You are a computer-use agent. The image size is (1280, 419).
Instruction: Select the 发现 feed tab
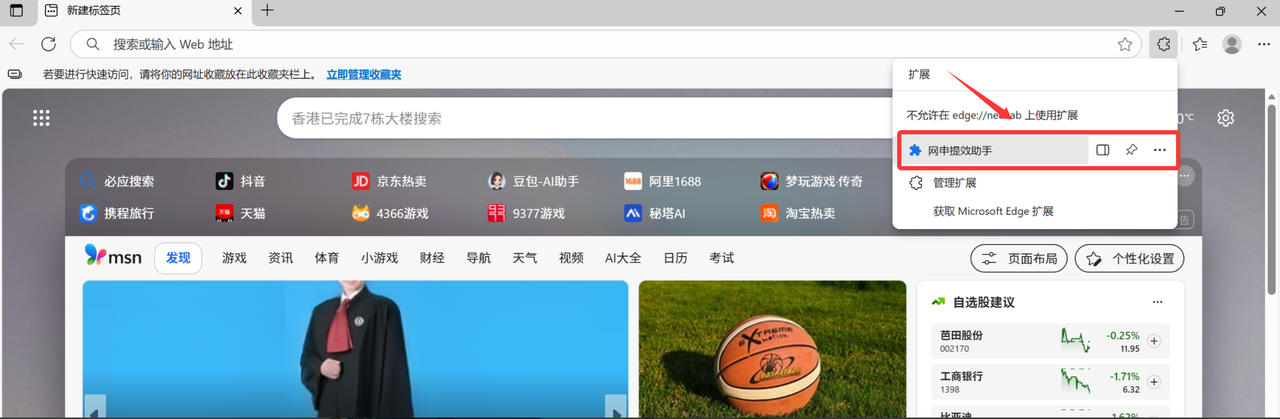(x=178, y=258)
